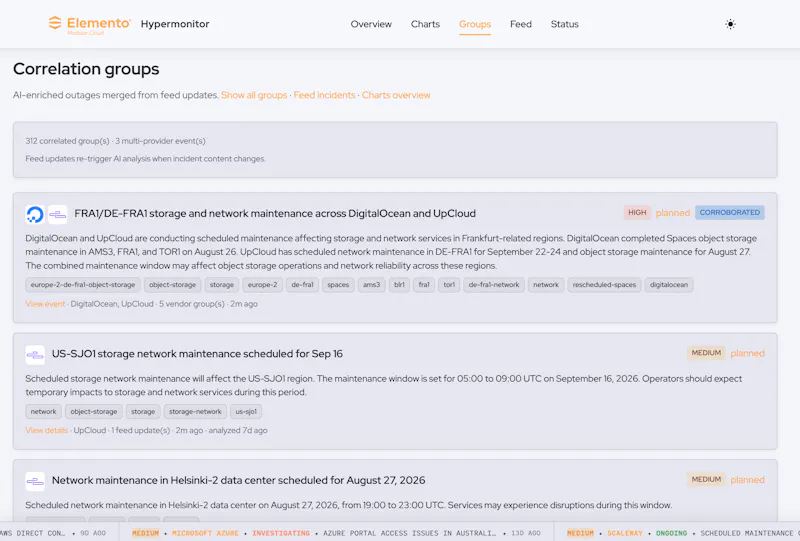Select the ams3 tag
This screenshot has height=541, width=800.
(371, 285)
